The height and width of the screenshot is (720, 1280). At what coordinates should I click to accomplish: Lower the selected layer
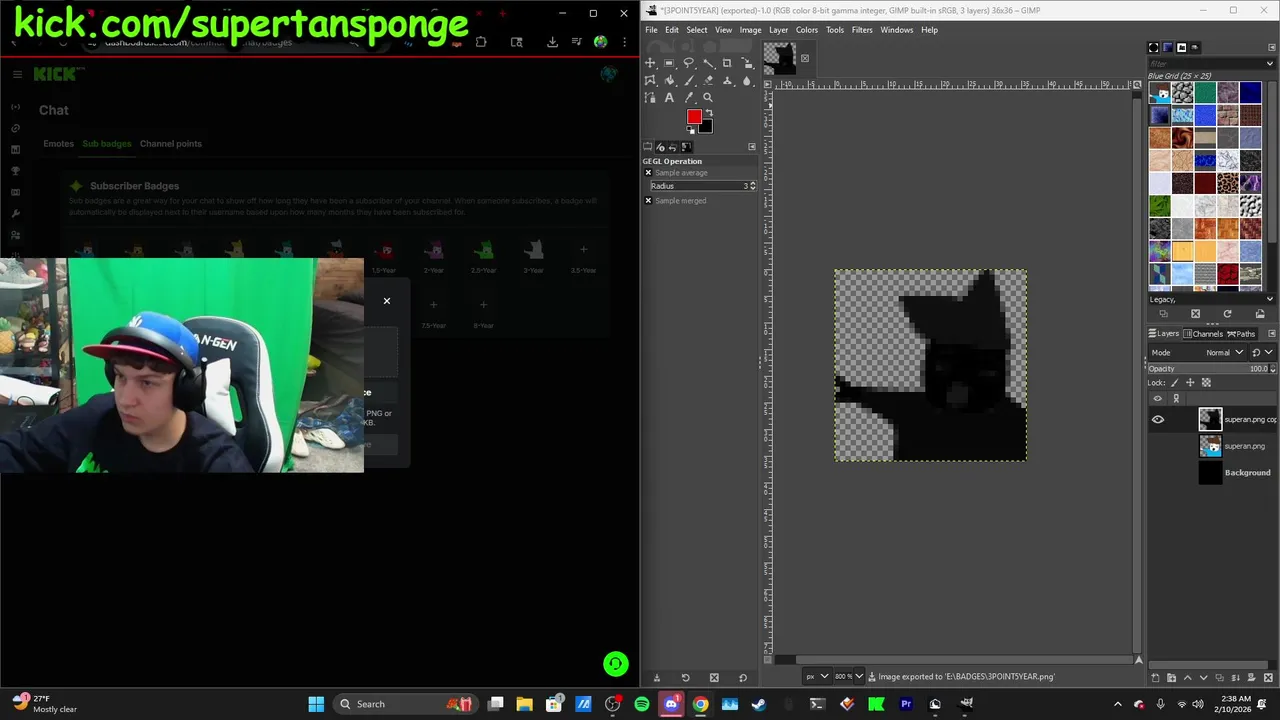[1204, 677]
